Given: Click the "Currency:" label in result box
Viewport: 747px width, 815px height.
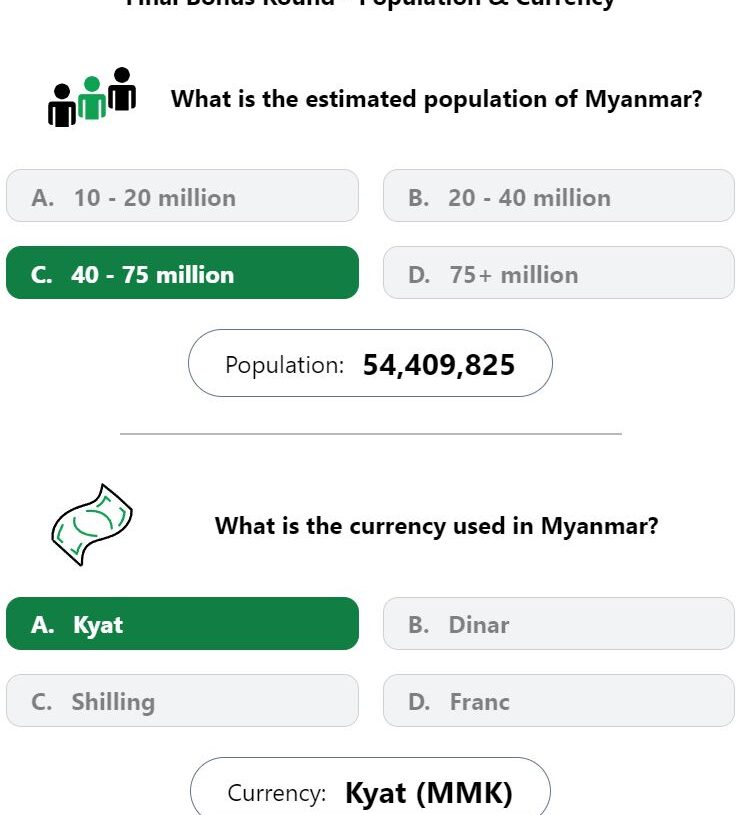Looking at the screenshot, I should coord(277,793).
